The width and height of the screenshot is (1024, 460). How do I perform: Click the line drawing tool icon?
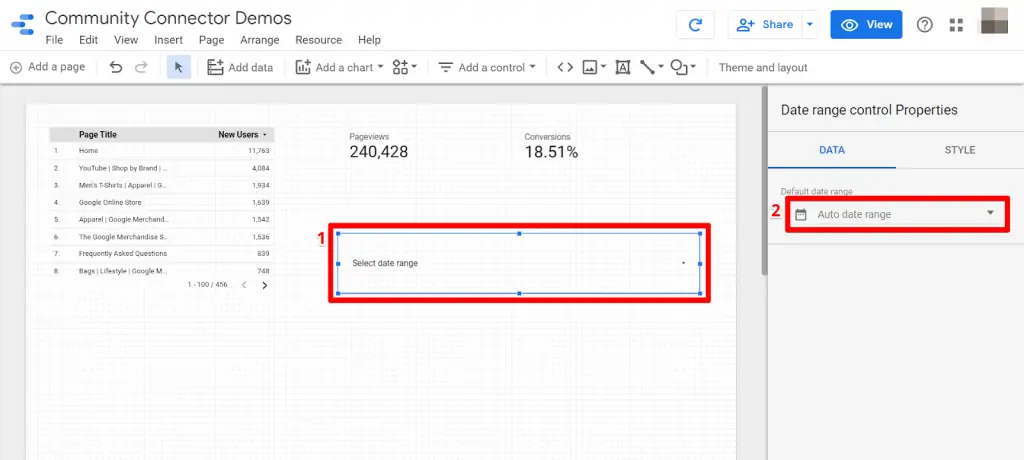(647, 67)
